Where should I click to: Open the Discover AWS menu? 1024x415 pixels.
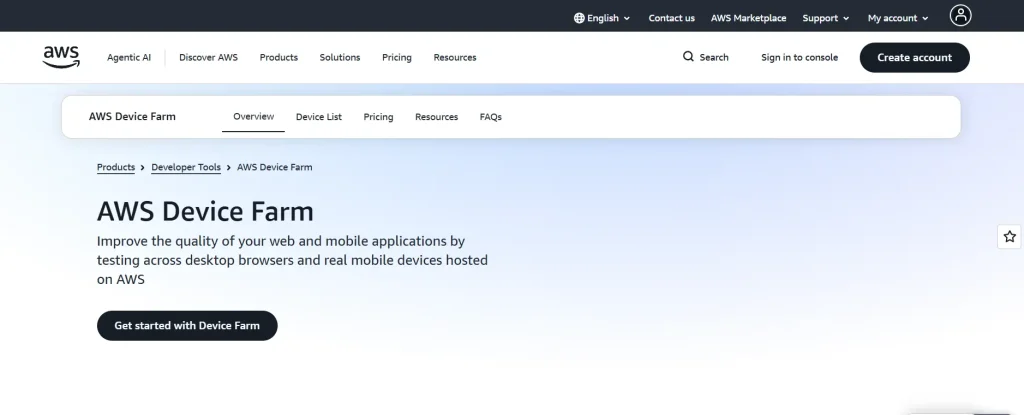coord(208,58)
